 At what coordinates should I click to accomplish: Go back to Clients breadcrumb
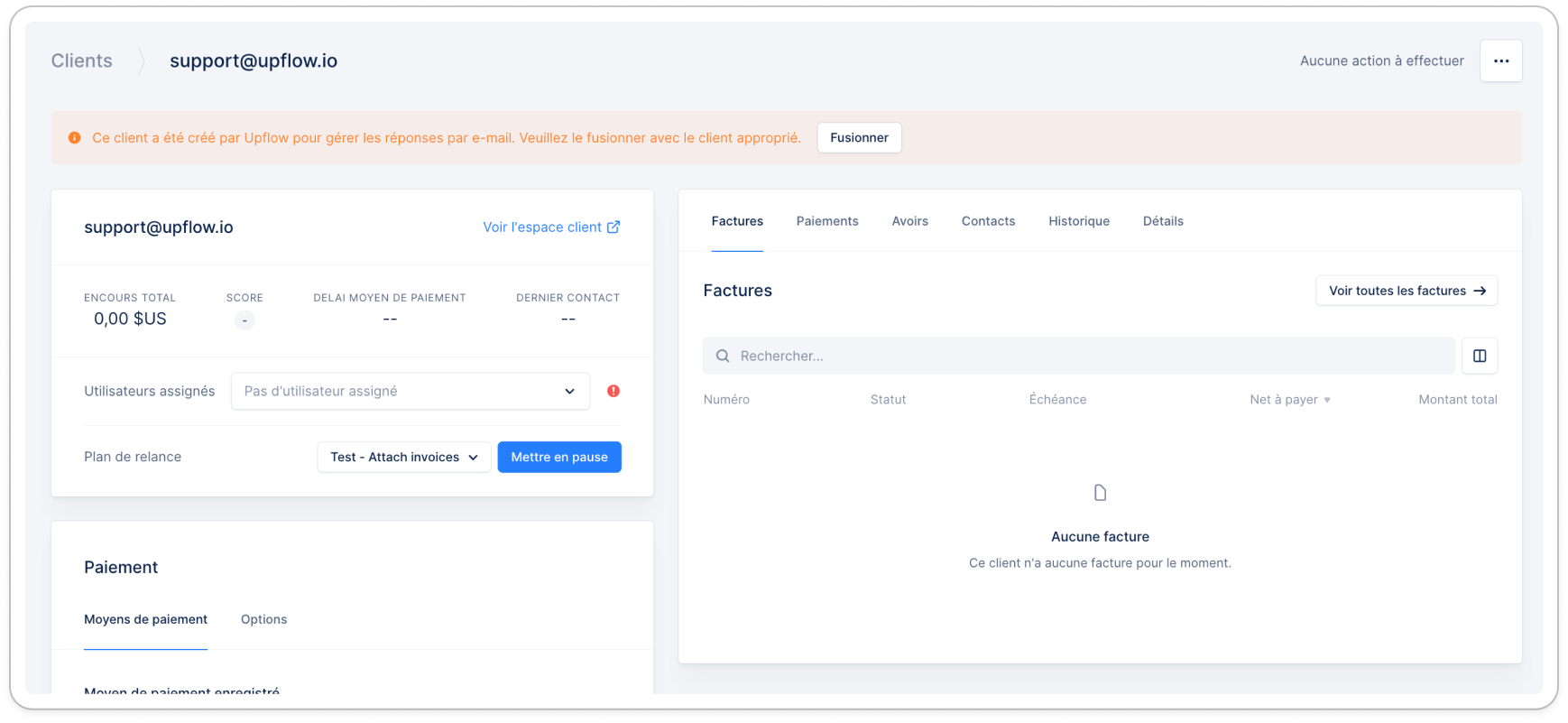point(81,60)
